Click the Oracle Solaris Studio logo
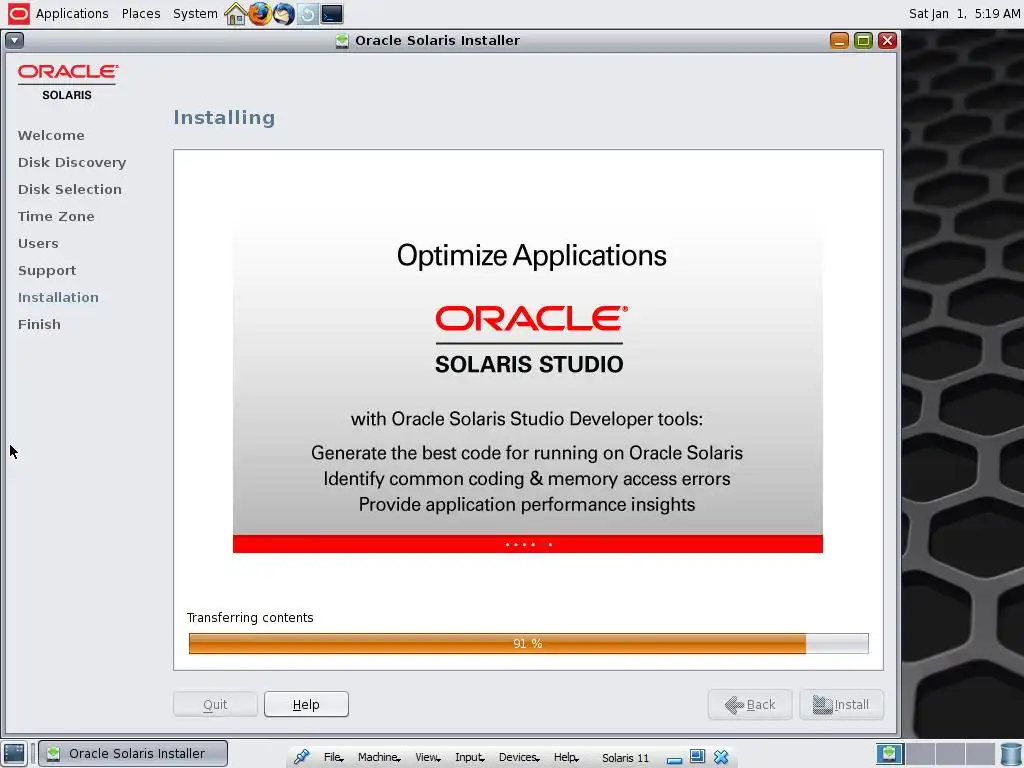This screenshot has width=1024, height=768. click(530, 340)
